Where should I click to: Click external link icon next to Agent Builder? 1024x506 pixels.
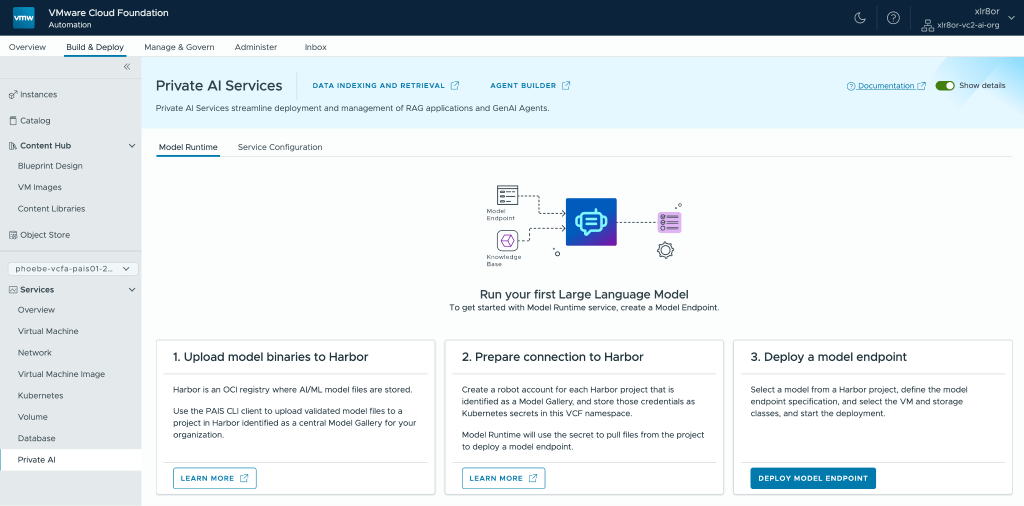pos(566,86)
